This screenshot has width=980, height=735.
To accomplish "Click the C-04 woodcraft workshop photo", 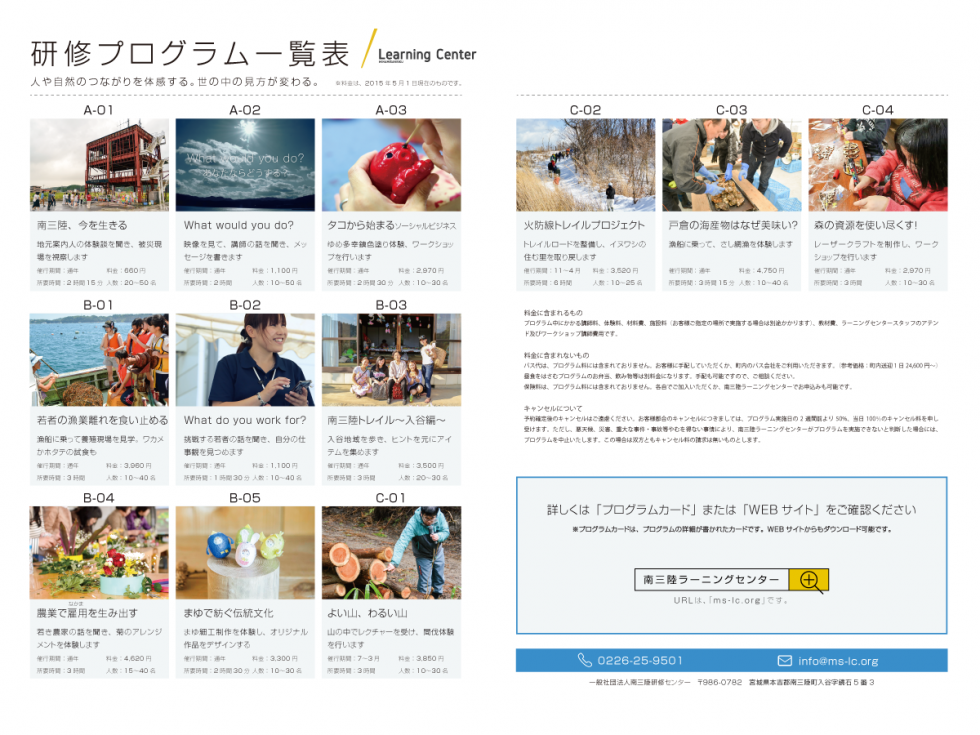I will click(x=878, y=165).
